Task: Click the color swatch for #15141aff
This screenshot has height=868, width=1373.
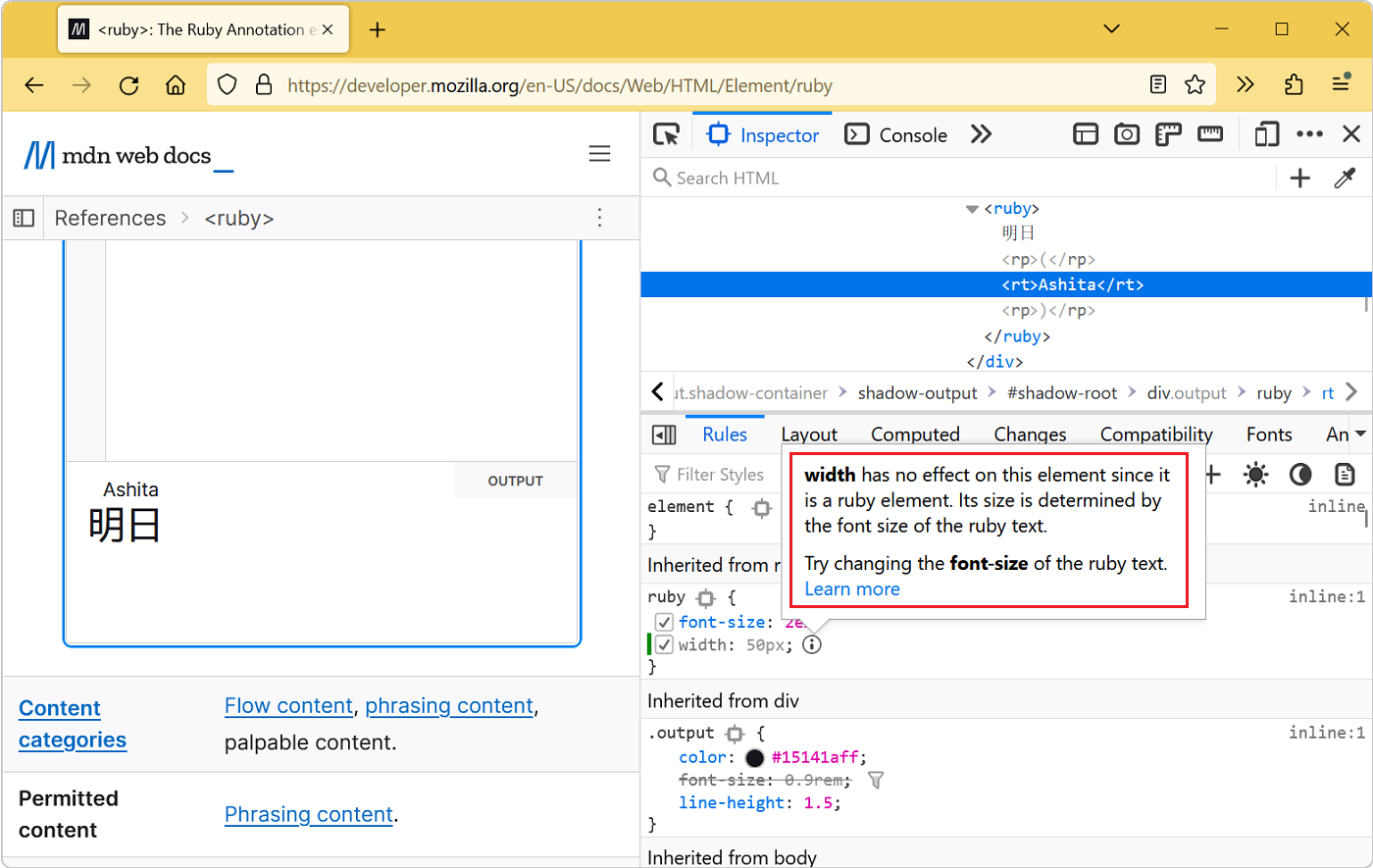Action: click(x=754, y=757)
